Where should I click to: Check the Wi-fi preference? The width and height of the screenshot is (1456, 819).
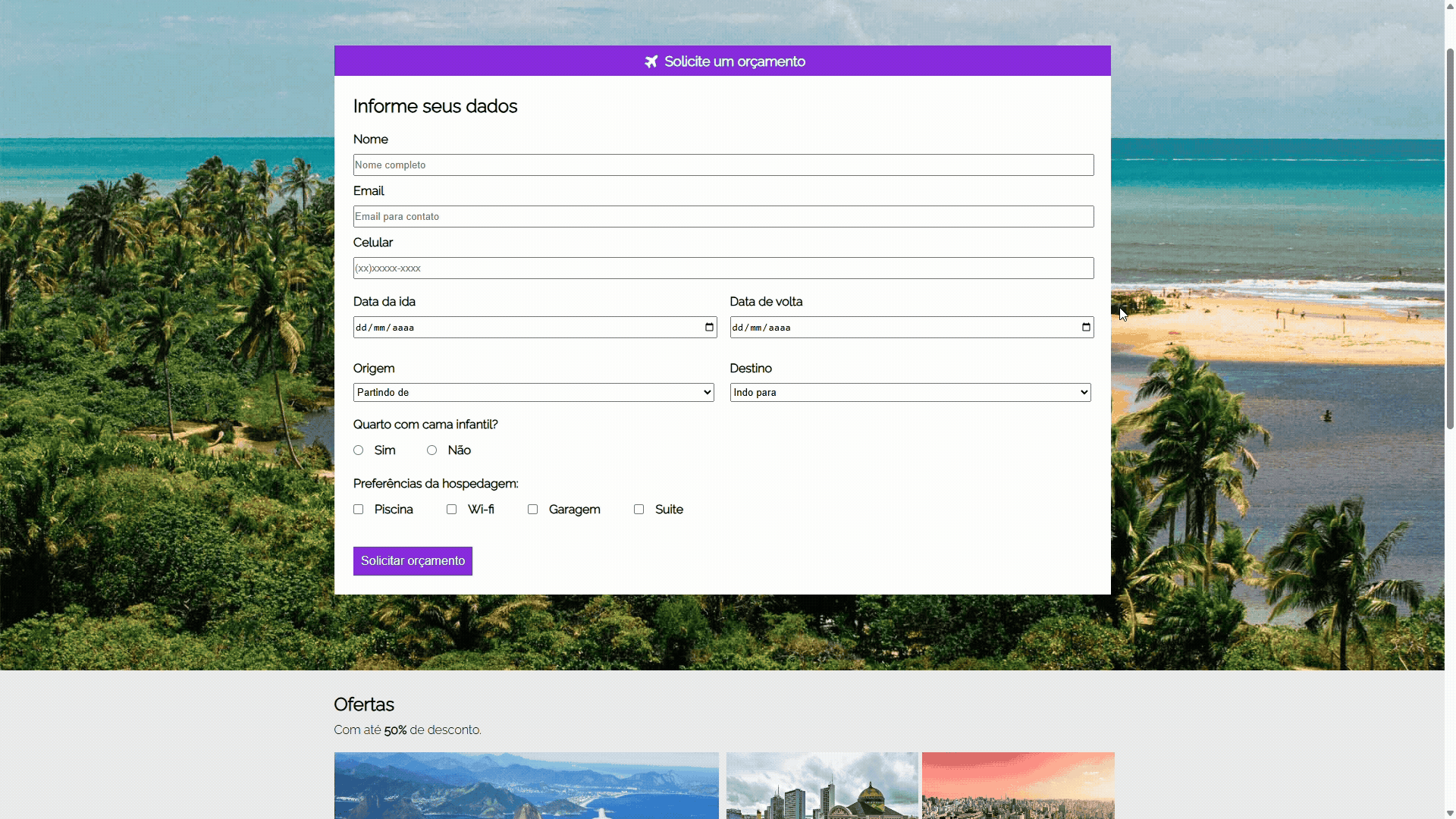[452, 510]
